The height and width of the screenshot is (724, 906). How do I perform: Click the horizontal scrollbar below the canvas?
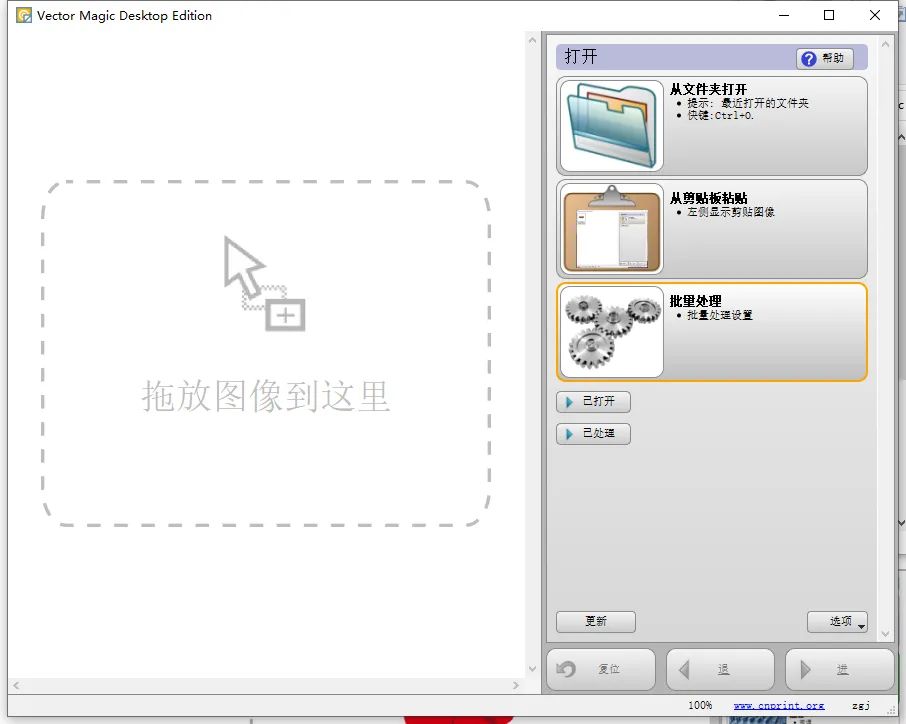(265, 686)
